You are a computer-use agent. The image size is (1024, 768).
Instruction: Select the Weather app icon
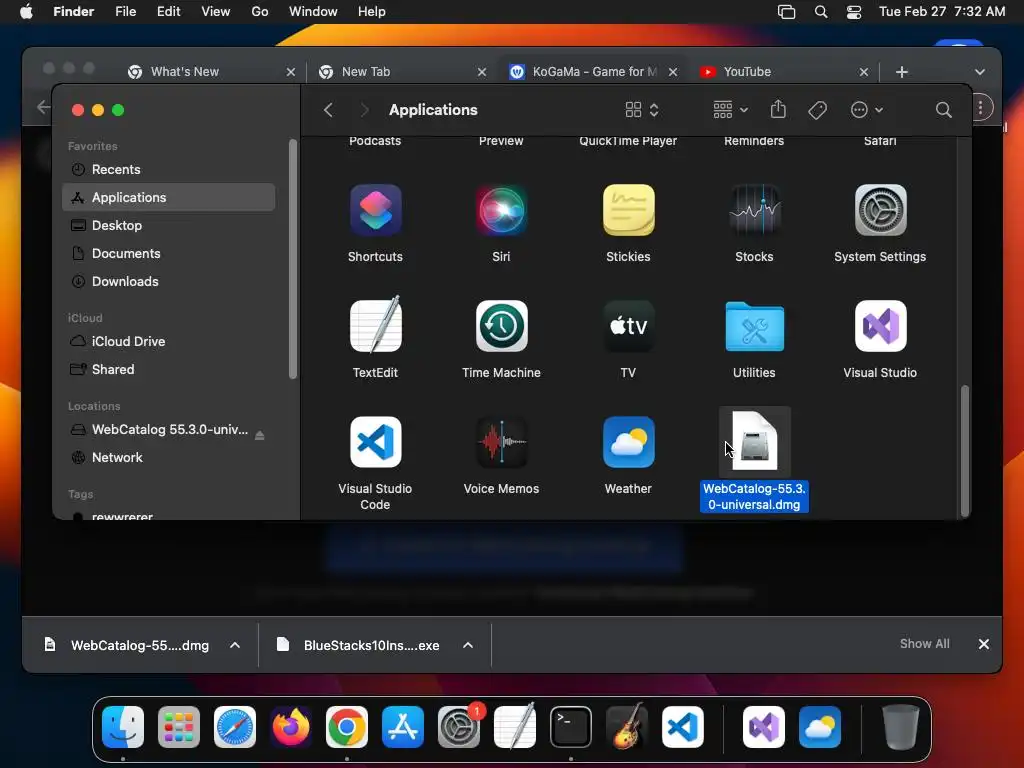pos(628,442)
